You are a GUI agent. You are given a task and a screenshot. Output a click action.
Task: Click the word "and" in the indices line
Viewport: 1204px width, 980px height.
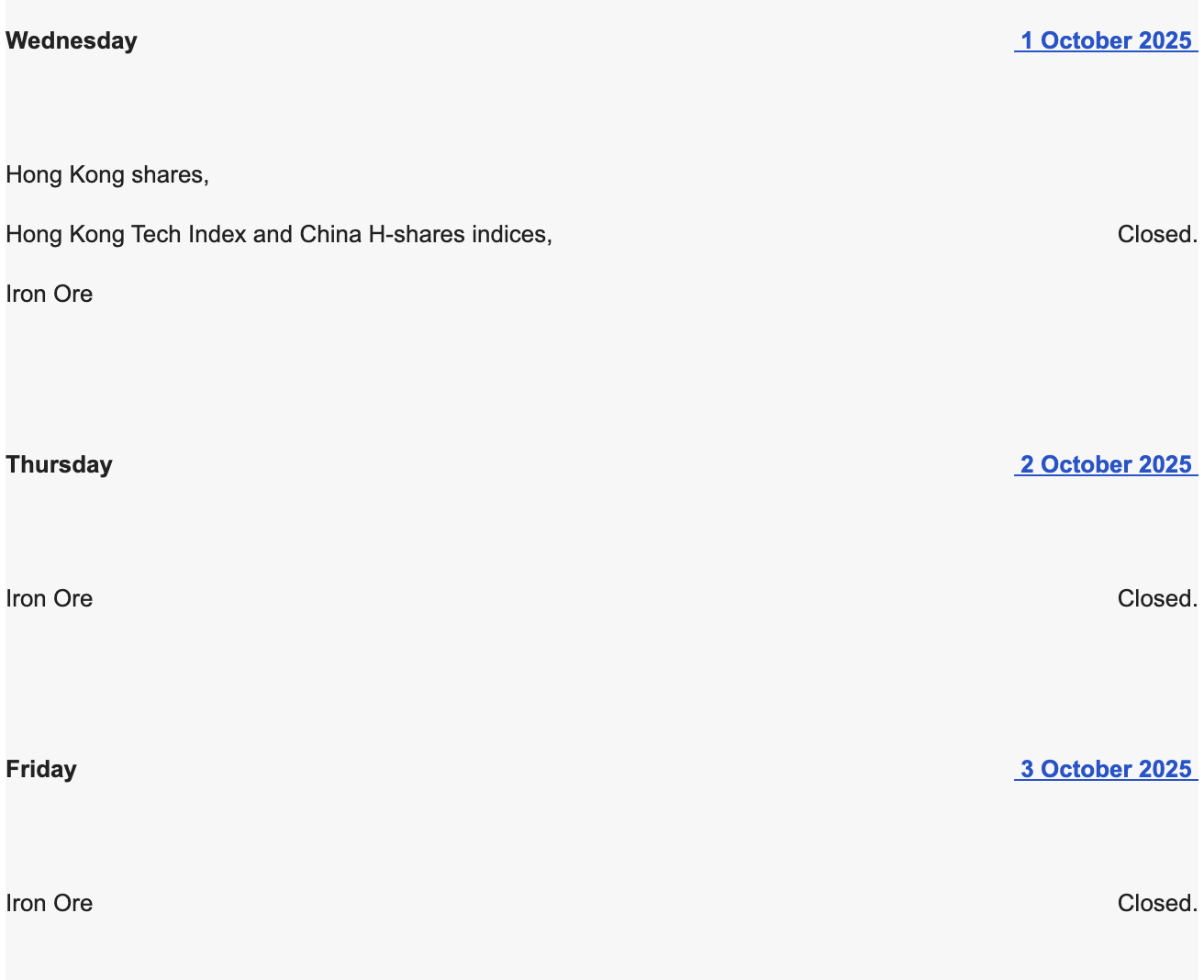pos(273,235)
